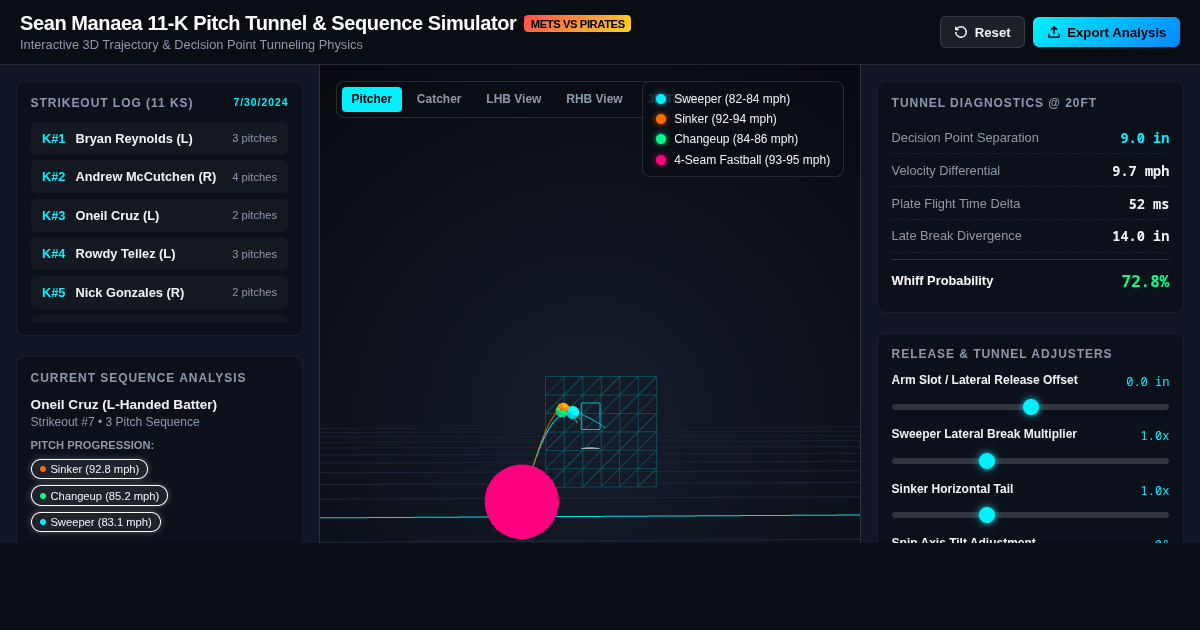
Task: Adjust the Sweeper Lateral Break Multiplier slider
Action: click(x=1030, y=461)
